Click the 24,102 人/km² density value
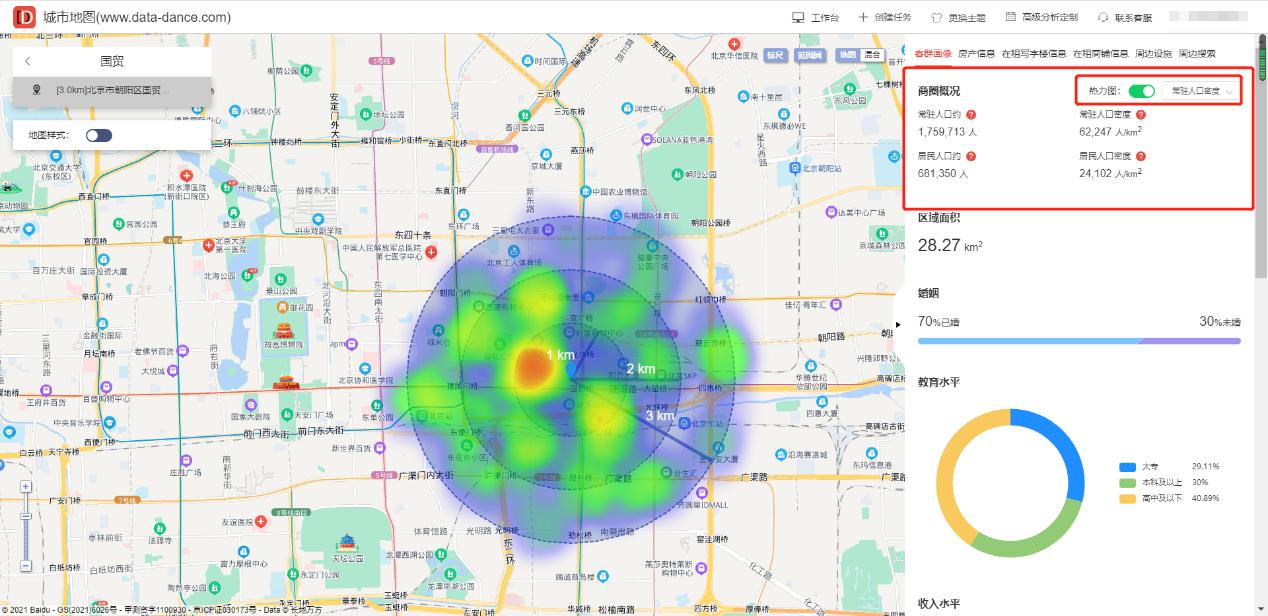Viewport: 1268px width, 616px height. click(x=1110, y=173)
